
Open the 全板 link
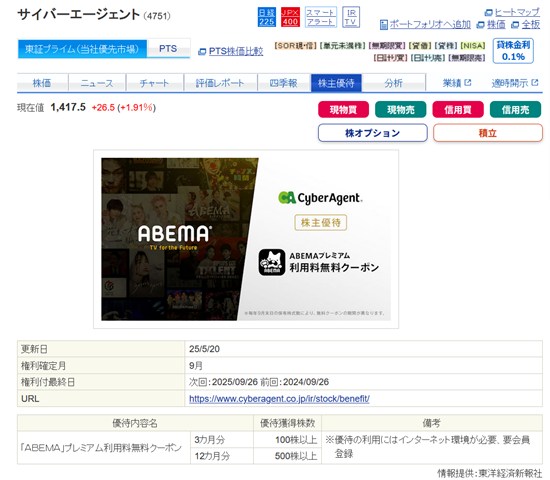(x=531, y=25)
